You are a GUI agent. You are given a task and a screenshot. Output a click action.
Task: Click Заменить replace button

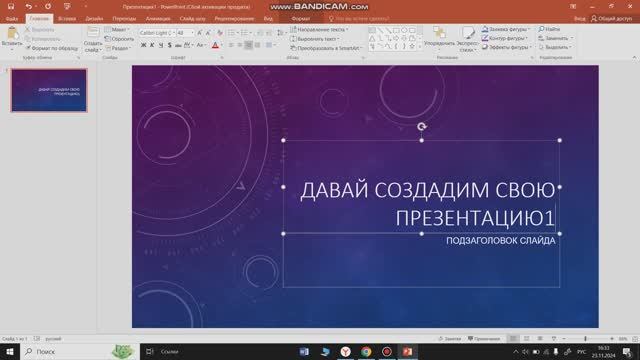(556, 38)
